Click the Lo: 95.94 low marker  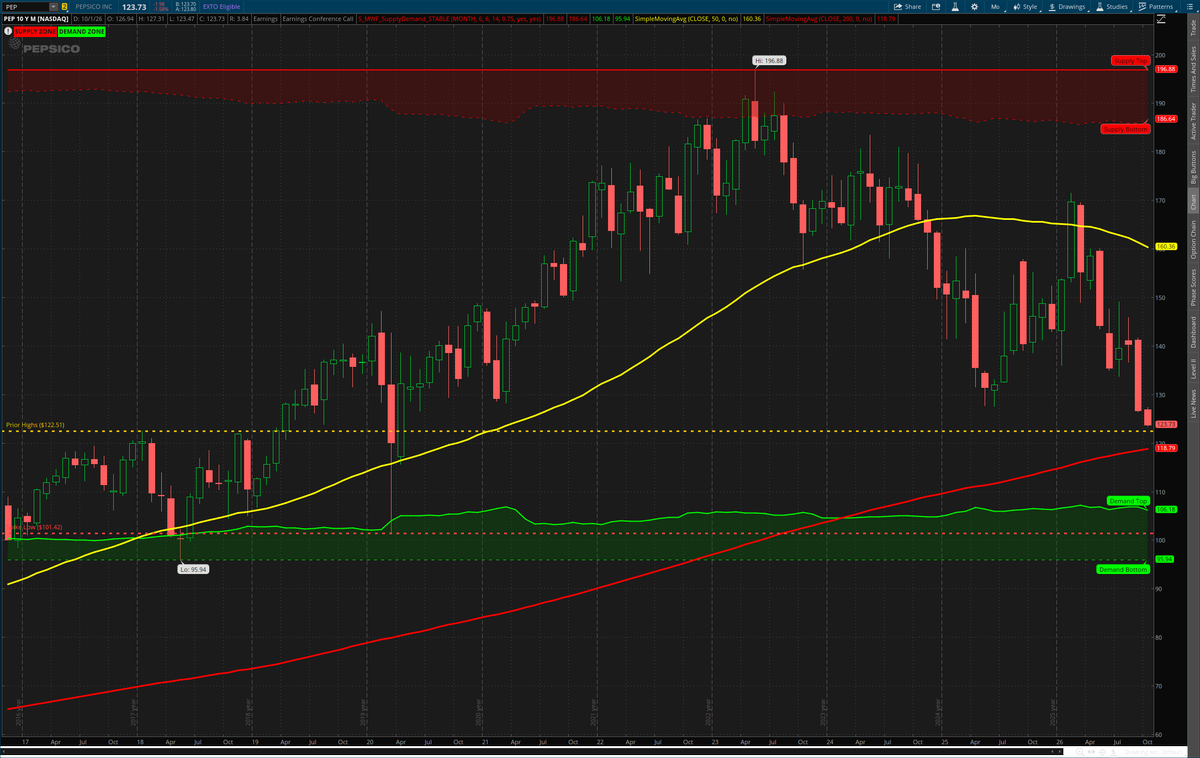point(191,568)
